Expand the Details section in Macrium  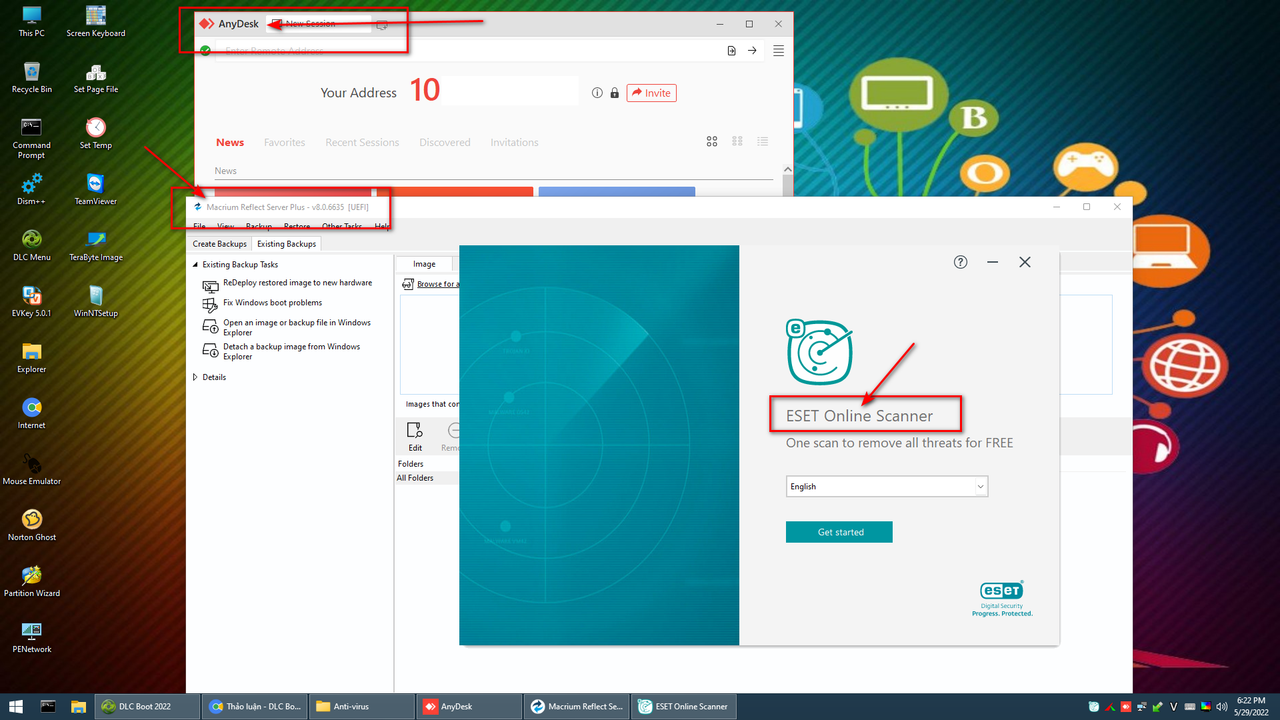click(195, 377)
